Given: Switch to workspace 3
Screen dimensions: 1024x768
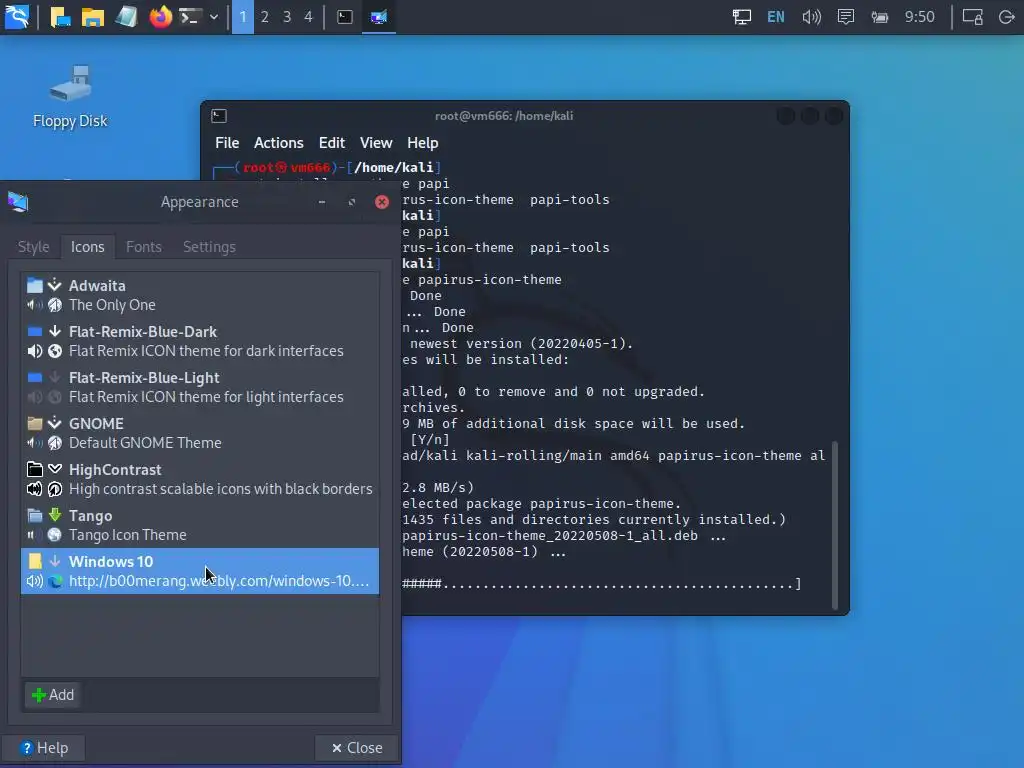Looking at the screenshot, I should pos(287,17).
